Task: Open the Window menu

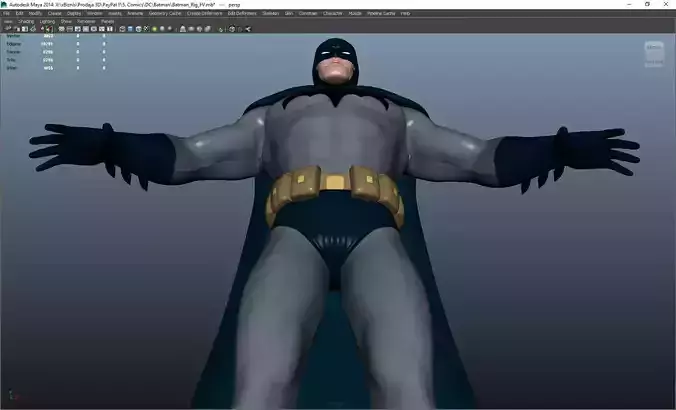Action: point(94,13)
